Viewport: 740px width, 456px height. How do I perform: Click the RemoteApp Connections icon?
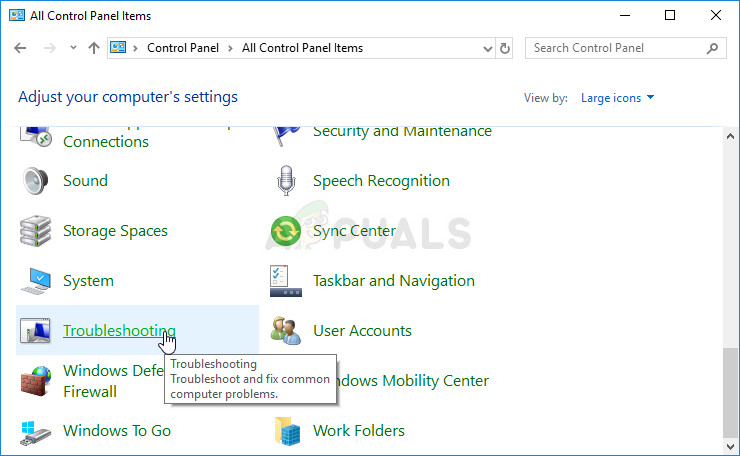coord(36,136)
